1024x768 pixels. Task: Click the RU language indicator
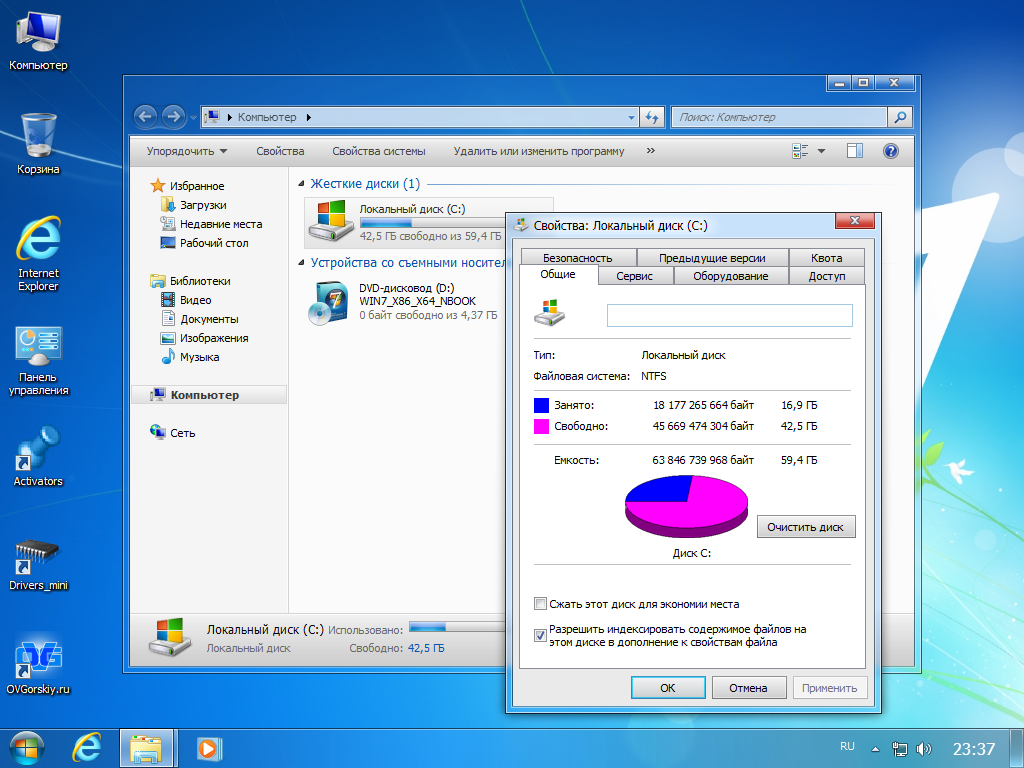[847, 746]
